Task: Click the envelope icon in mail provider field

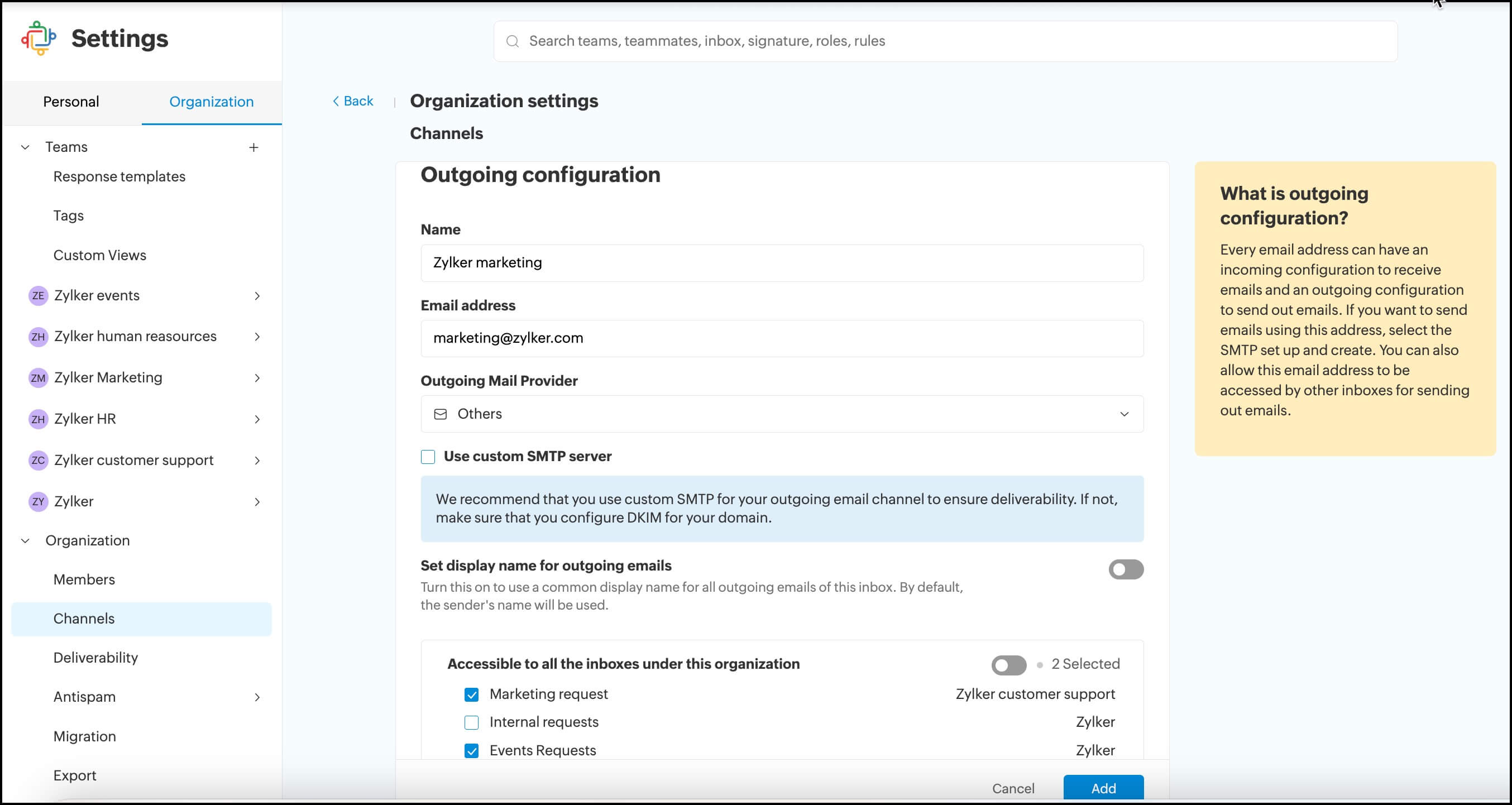Action: tap(440, 414)
